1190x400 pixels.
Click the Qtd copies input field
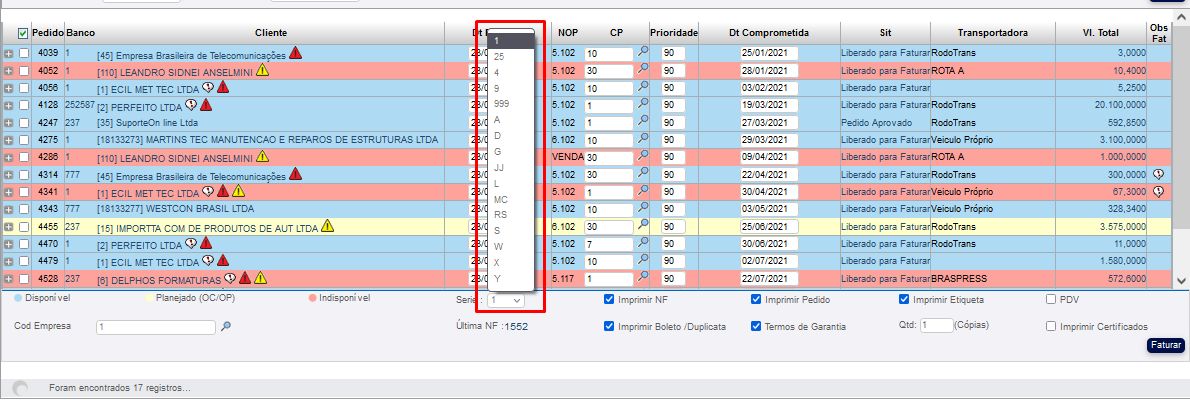tap(936, 326)
